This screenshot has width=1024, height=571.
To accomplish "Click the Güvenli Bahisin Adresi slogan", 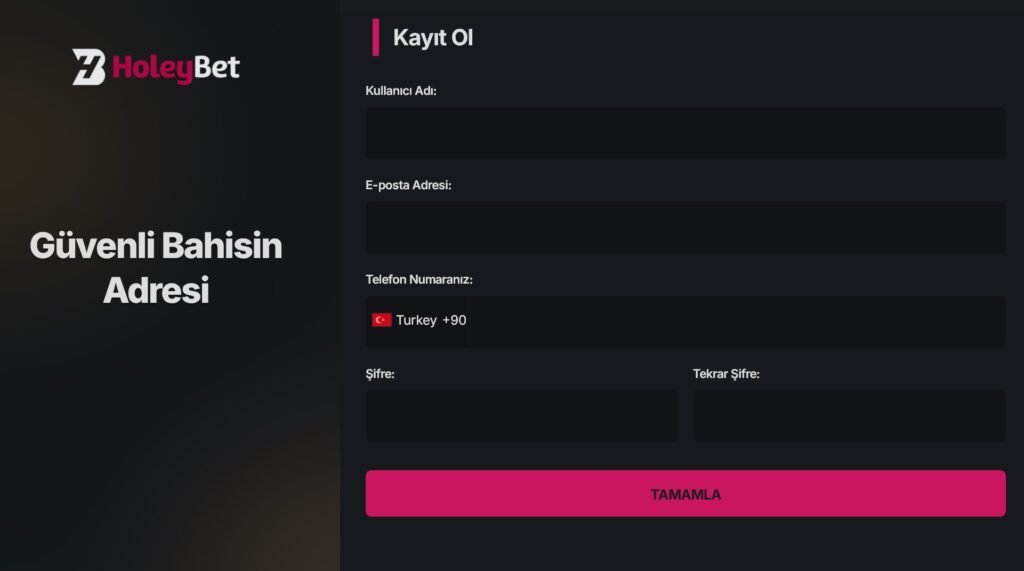I will coord(156,267).
